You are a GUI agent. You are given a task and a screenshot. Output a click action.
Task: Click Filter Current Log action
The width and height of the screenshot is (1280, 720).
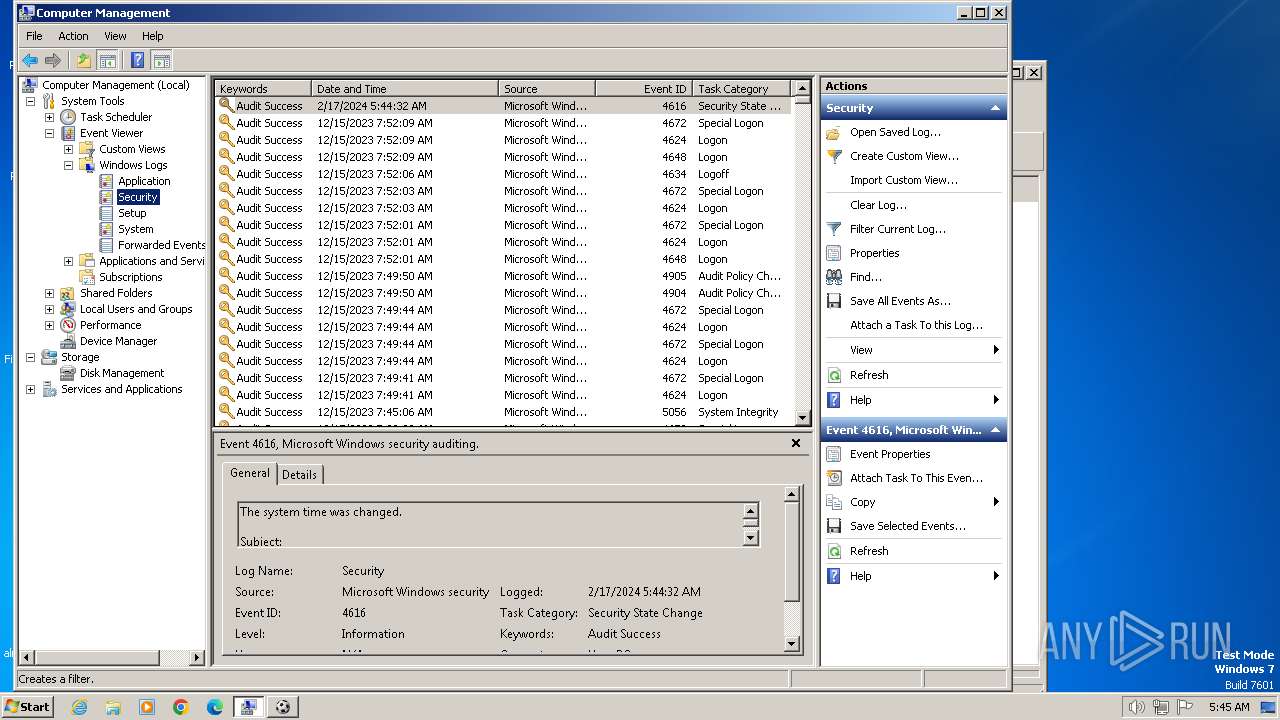pyautogui.click(x=898, y=229)
